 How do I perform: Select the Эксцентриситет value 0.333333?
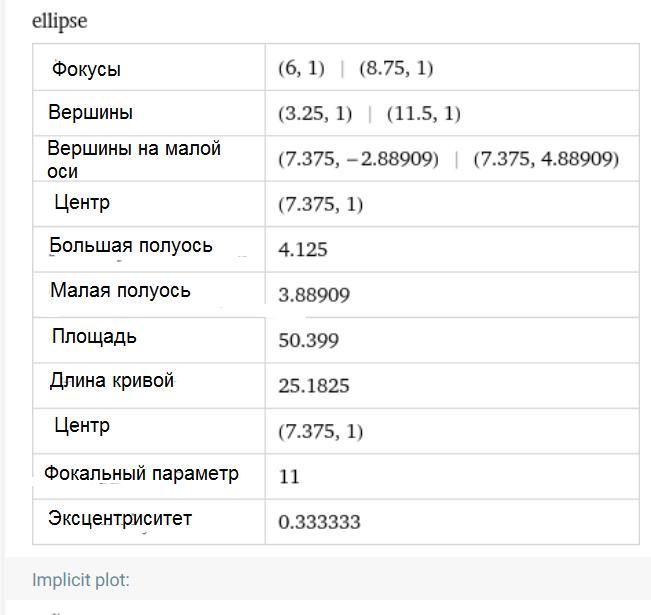click(319, 522)
